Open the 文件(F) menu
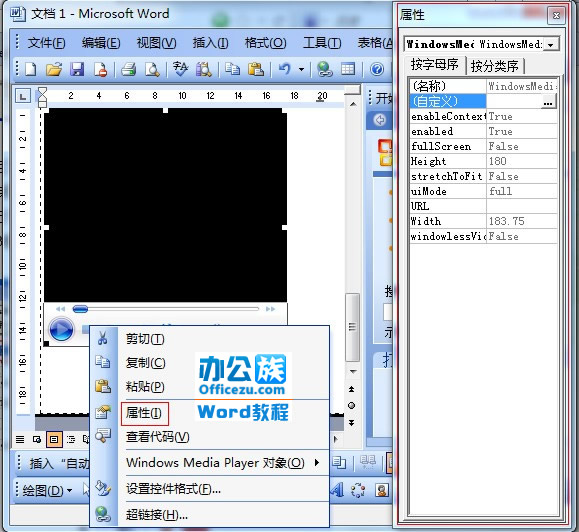 point(46,43)
